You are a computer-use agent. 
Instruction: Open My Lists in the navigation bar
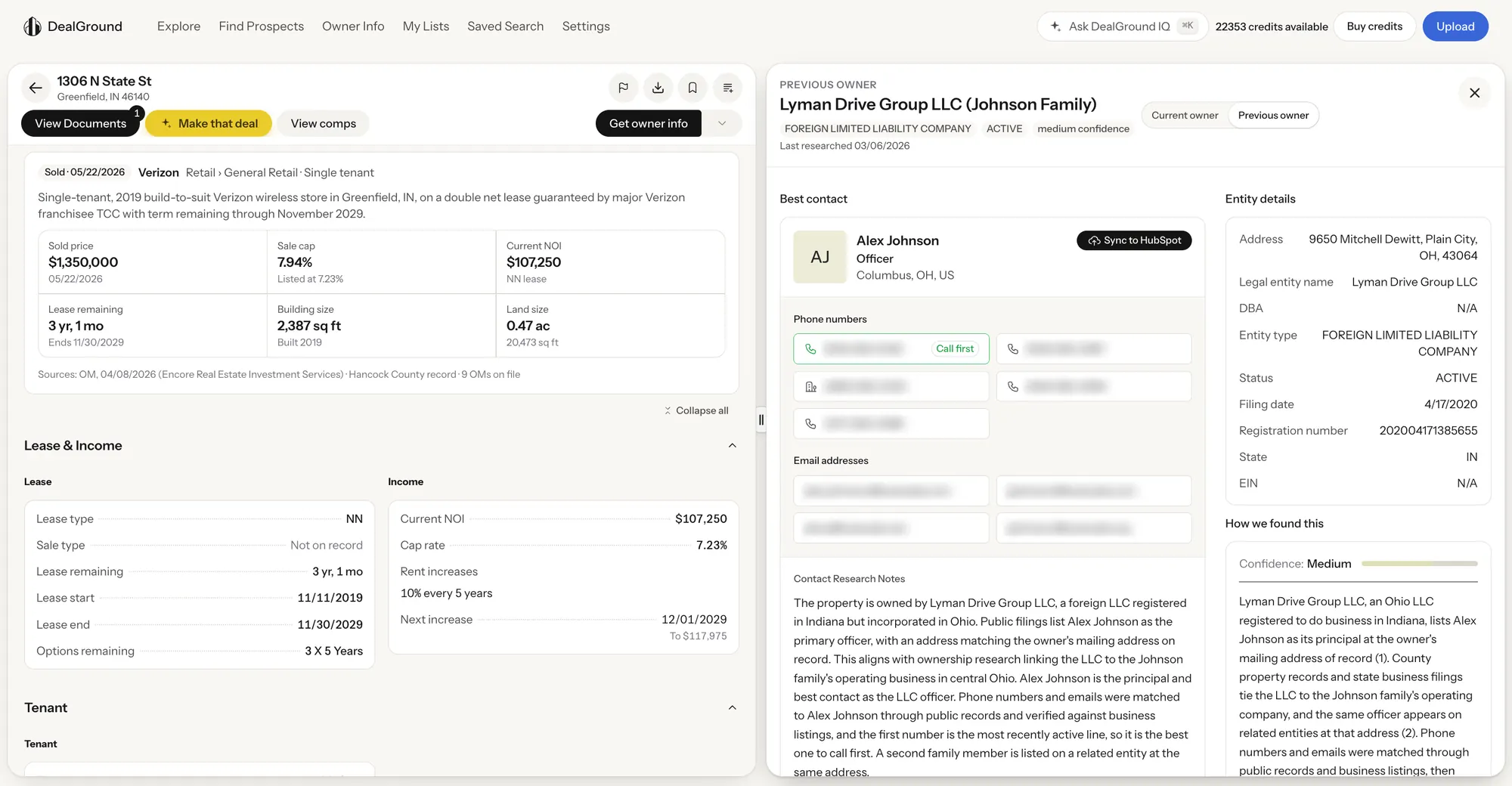point(426,26)
